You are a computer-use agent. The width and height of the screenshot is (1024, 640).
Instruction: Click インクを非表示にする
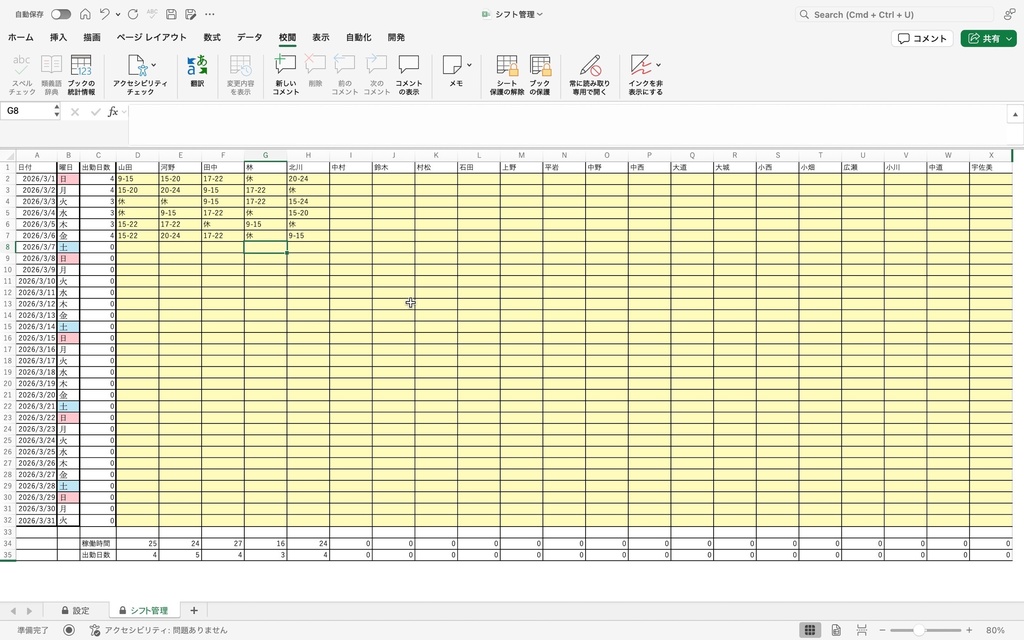[x=645, y=74]
